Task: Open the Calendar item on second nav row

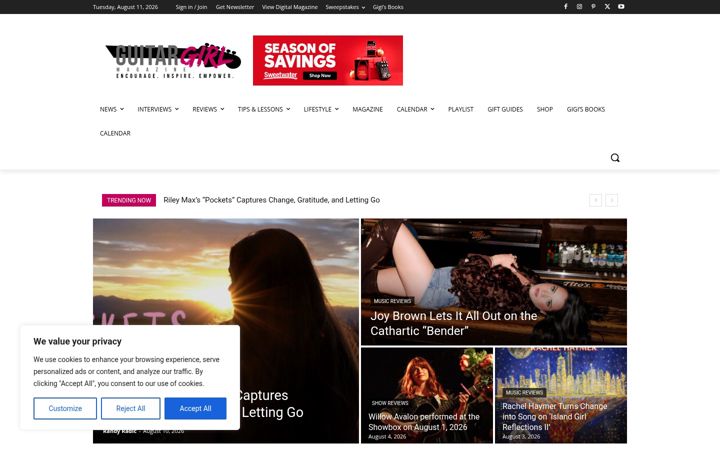Action: [115, 133]
